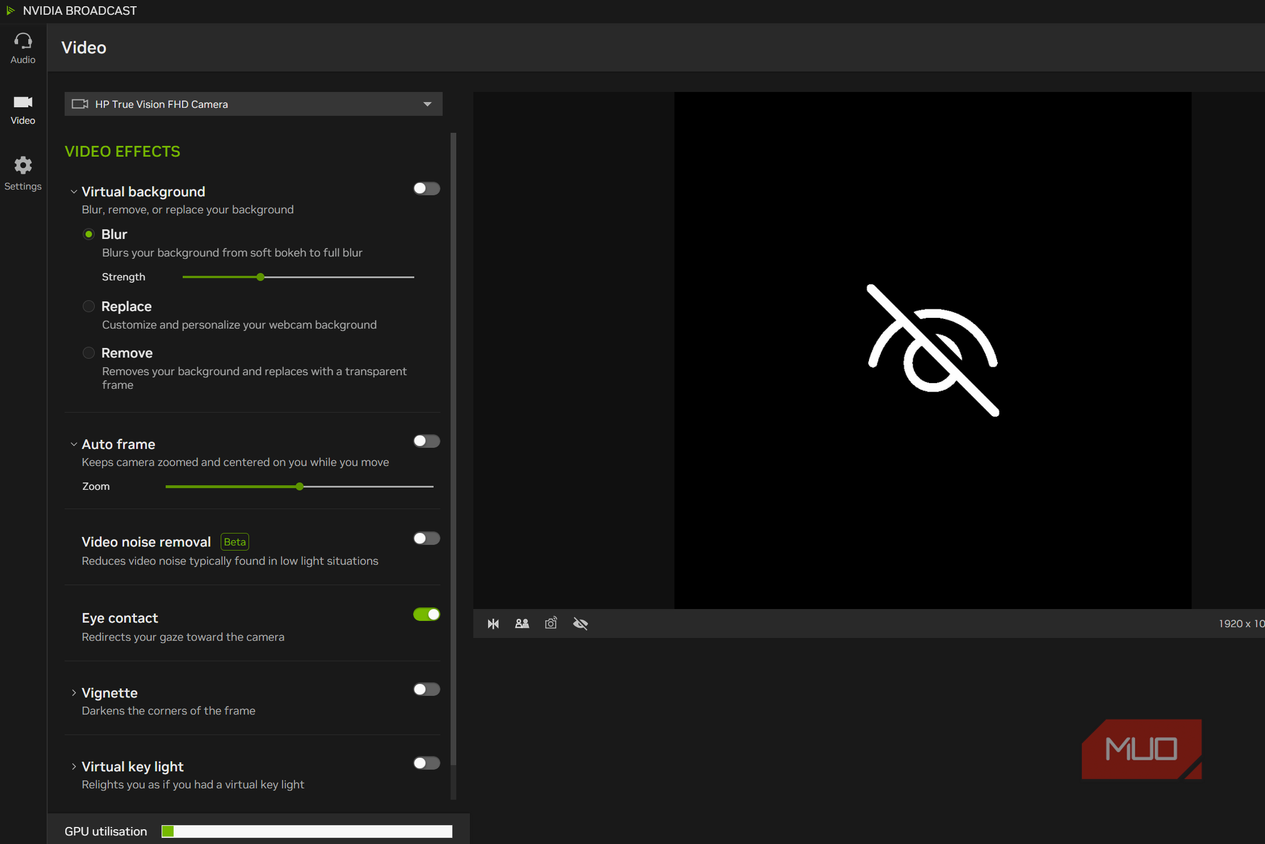The width and height of the screenshot is (1265, 844).
Task: Click the Blur Strength slider handle
Action: tap(260, 277)
